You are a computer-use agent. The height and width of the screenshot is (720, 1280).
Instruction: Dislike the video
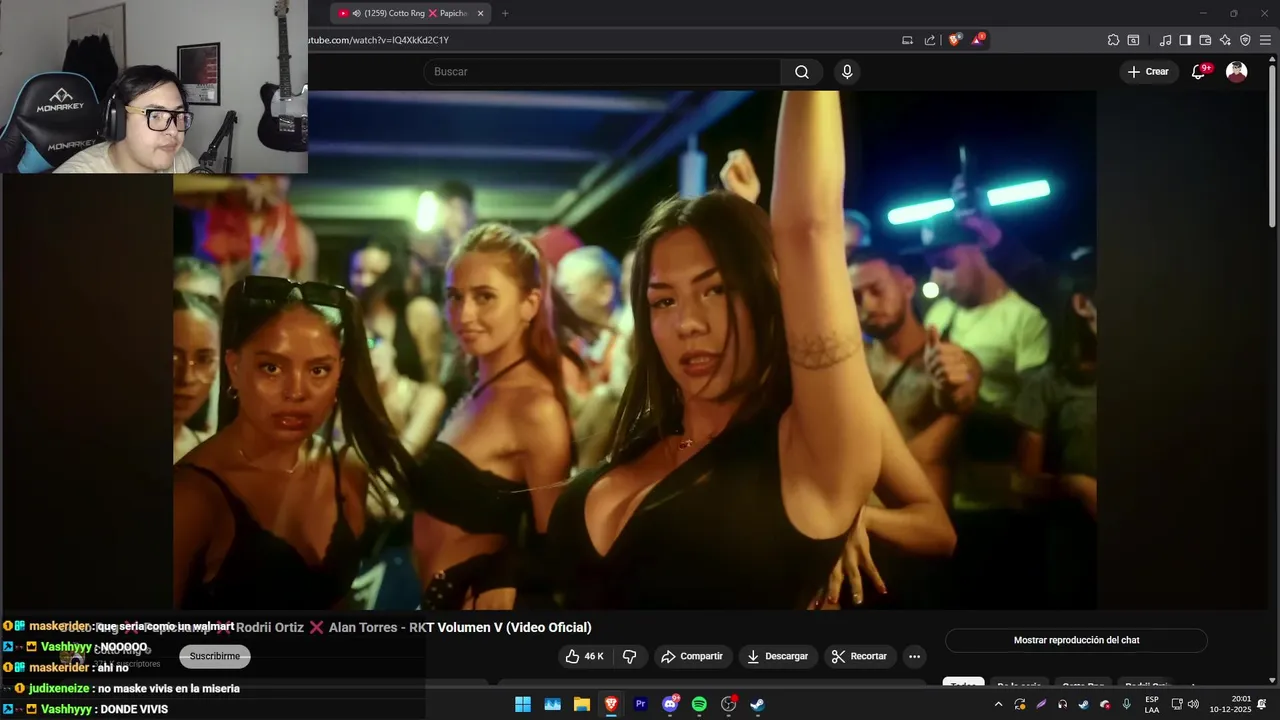(x=629, y=657)
